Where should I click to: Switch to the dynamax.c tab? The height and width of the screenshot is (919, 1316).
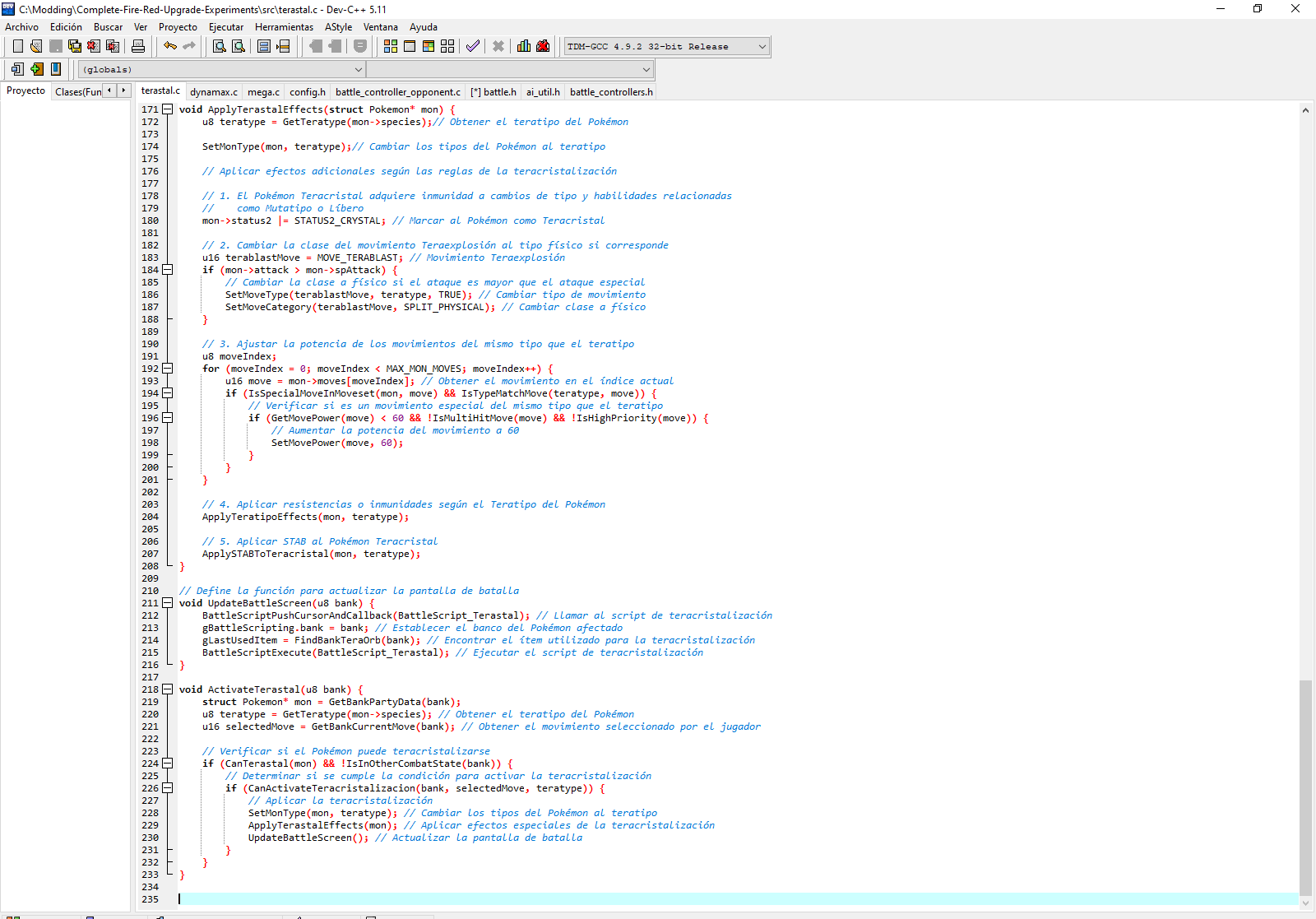point(213,91)
